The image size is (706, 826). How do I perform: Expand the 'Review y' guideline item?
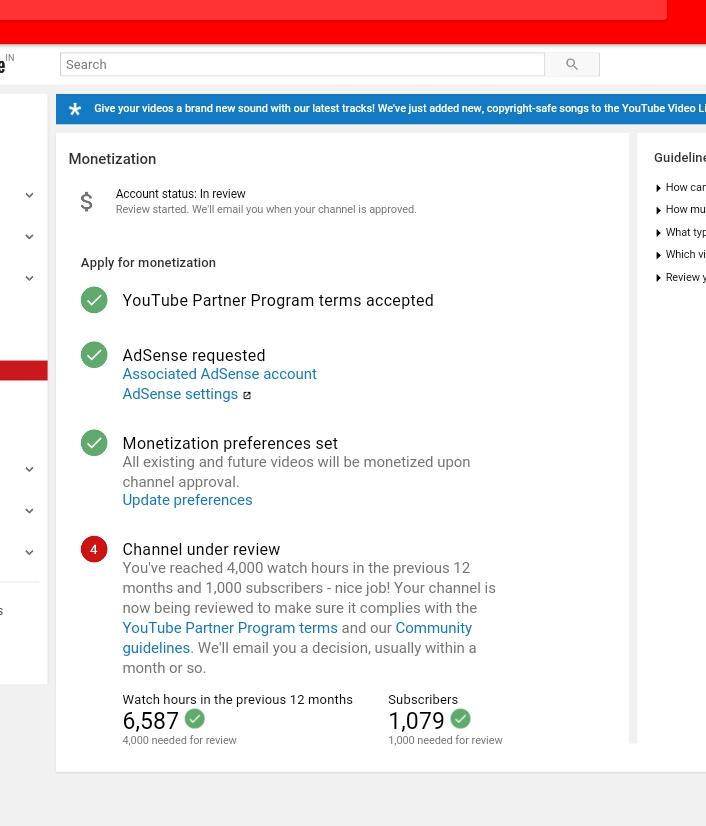click(680, 277)
